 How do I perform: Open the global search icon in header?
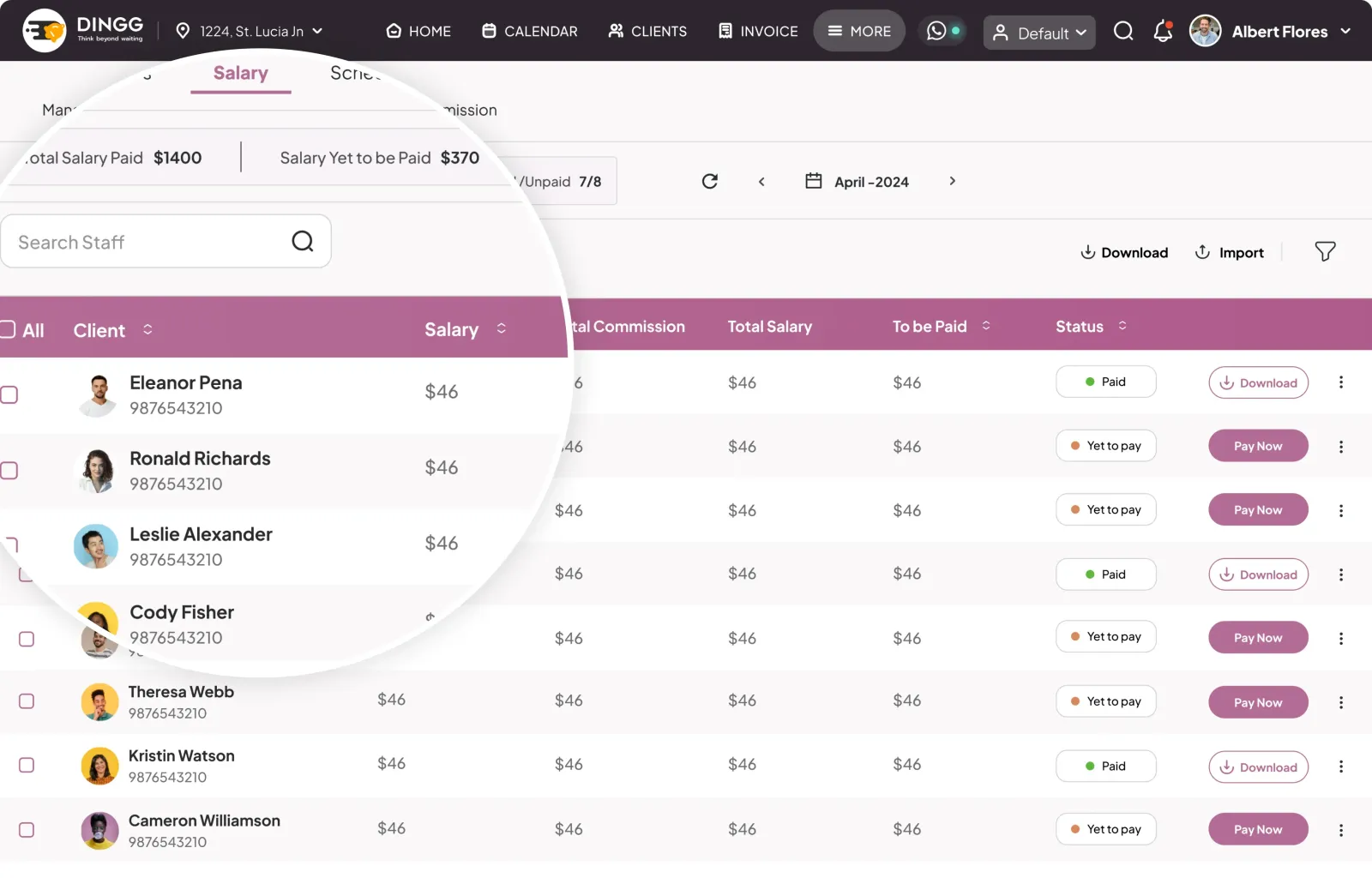pos(1123,32)
